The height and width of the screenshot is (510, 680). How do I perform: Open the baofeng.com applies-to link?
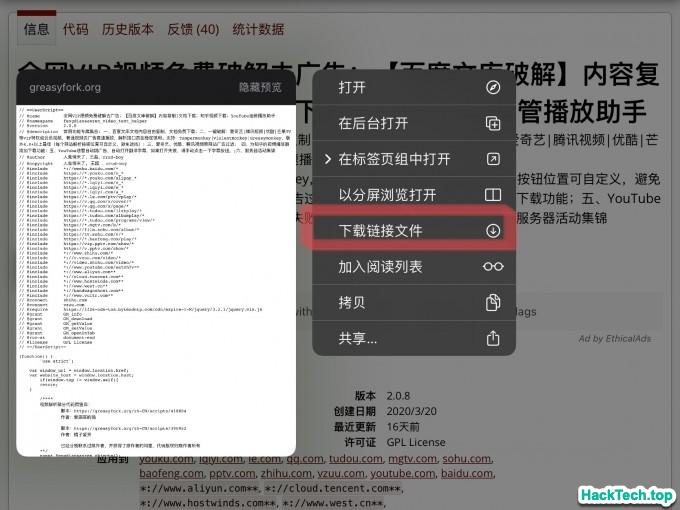172,474
